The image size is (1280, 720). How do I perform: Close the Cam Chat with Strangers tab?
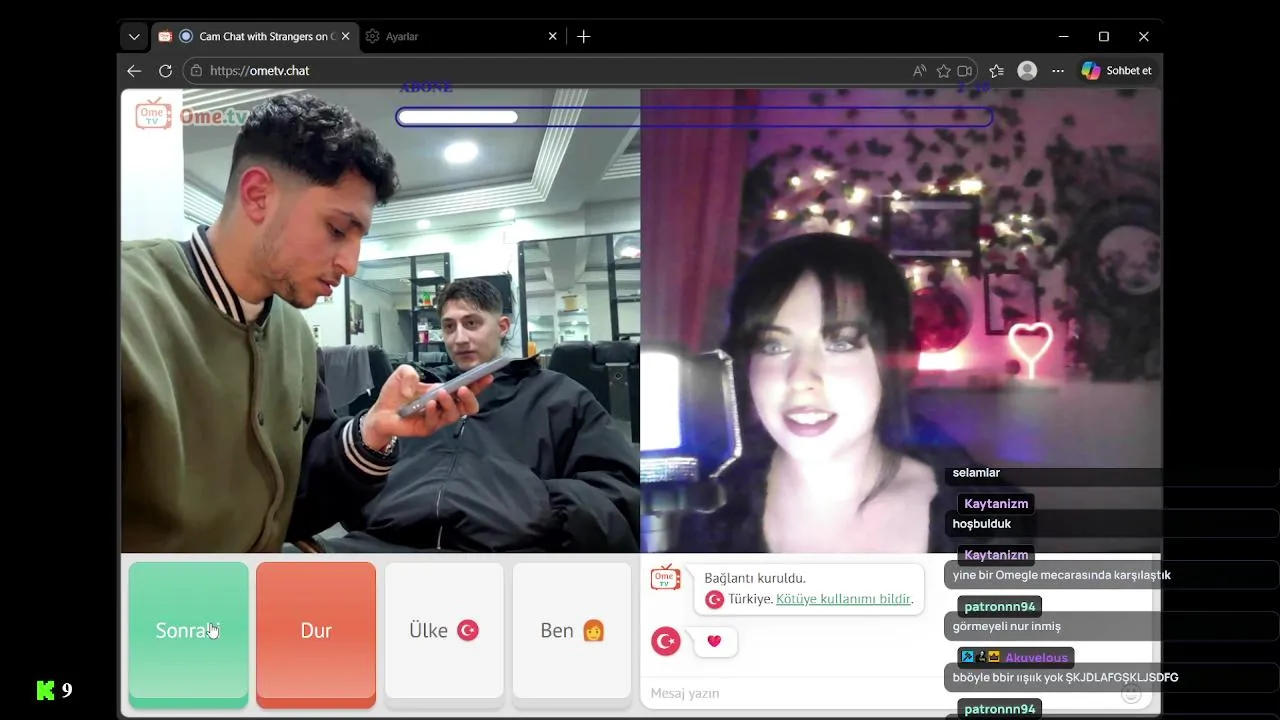pyautogui.click(x=346, y=36)
